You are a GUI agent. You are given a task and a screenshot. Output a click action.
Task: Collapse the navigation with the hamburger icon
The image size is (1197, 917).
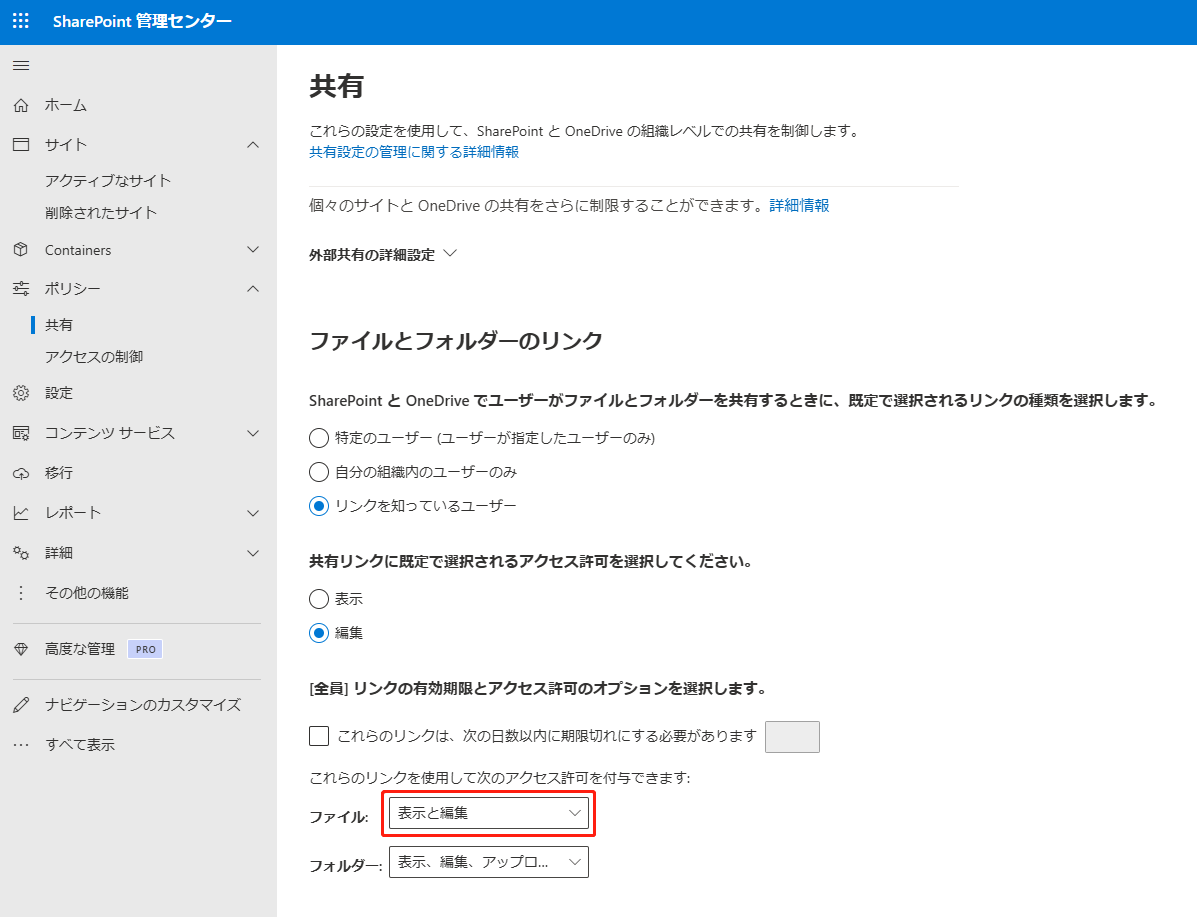pos(20,66)
